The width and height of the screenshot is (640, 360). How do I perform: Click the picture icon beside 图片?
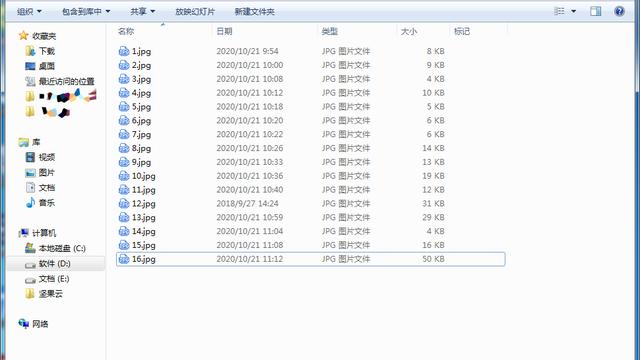(x=30, y=173)
